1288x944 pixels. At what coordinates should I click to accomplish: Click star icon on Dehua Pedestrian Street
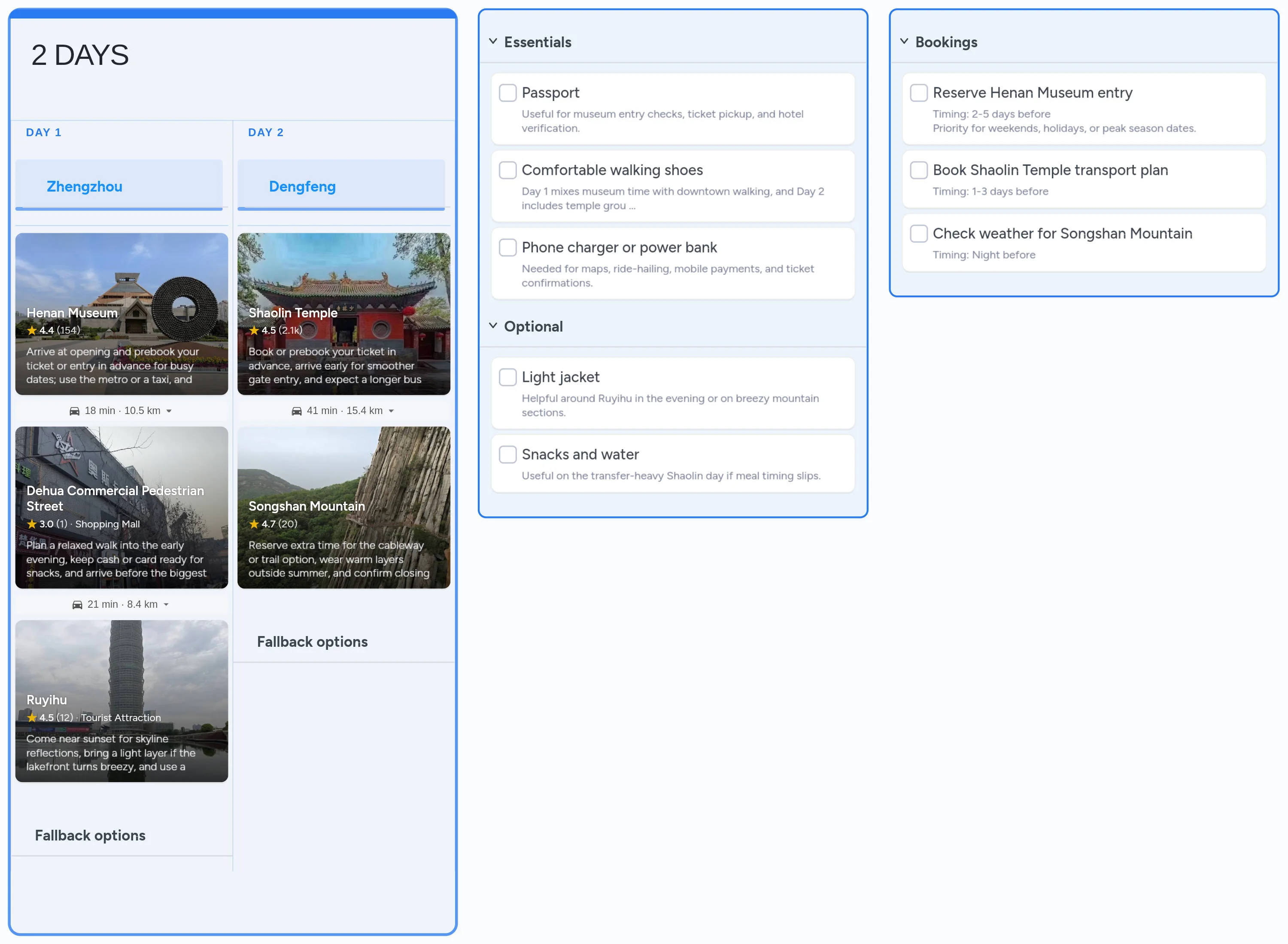tap(32, 524)
